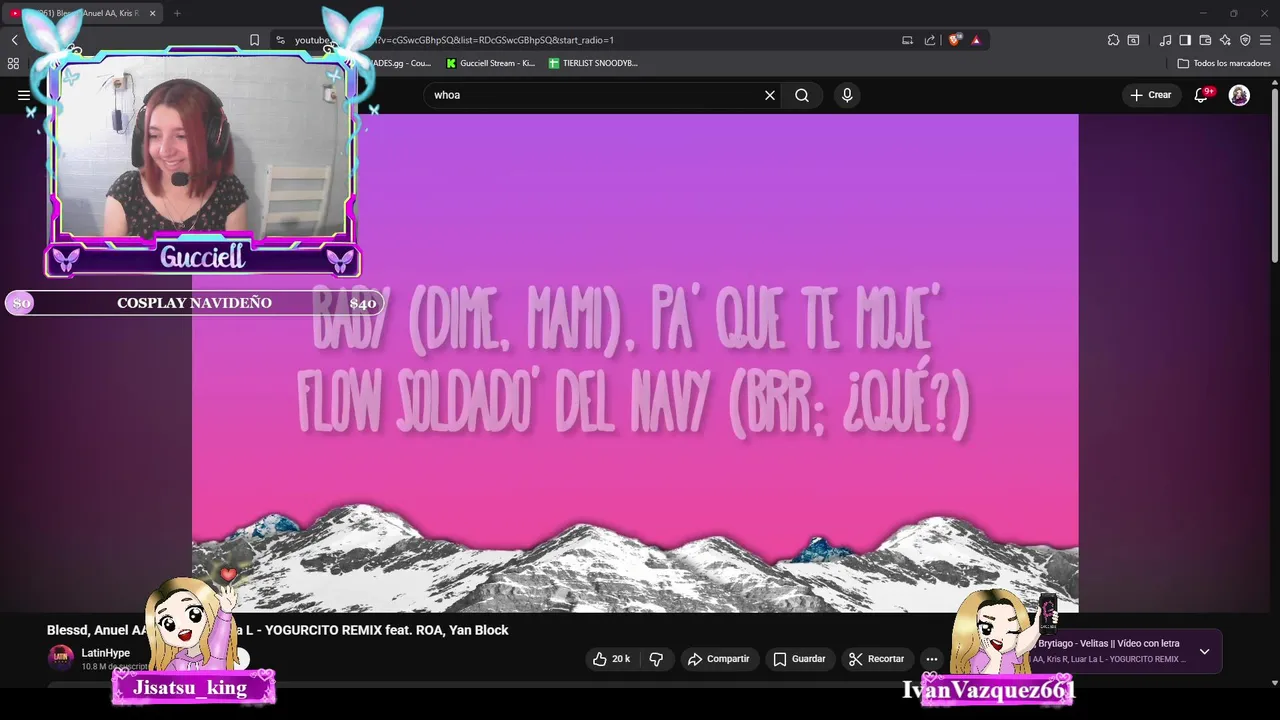Open the media control music note icon

click(x=1165, y=40)
